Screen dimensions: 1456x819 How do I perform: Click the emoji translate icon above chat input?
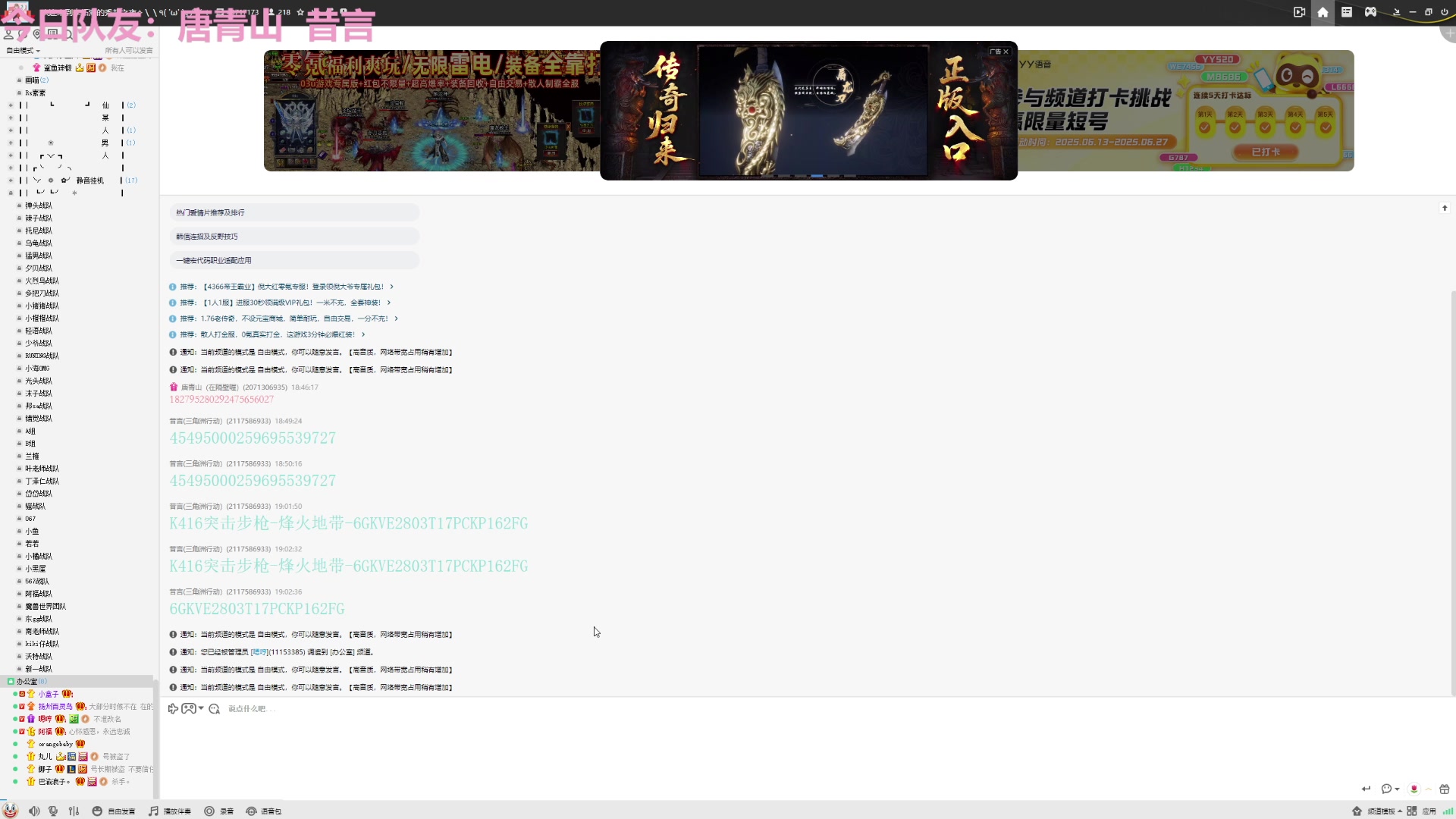(x=215, y=708)
